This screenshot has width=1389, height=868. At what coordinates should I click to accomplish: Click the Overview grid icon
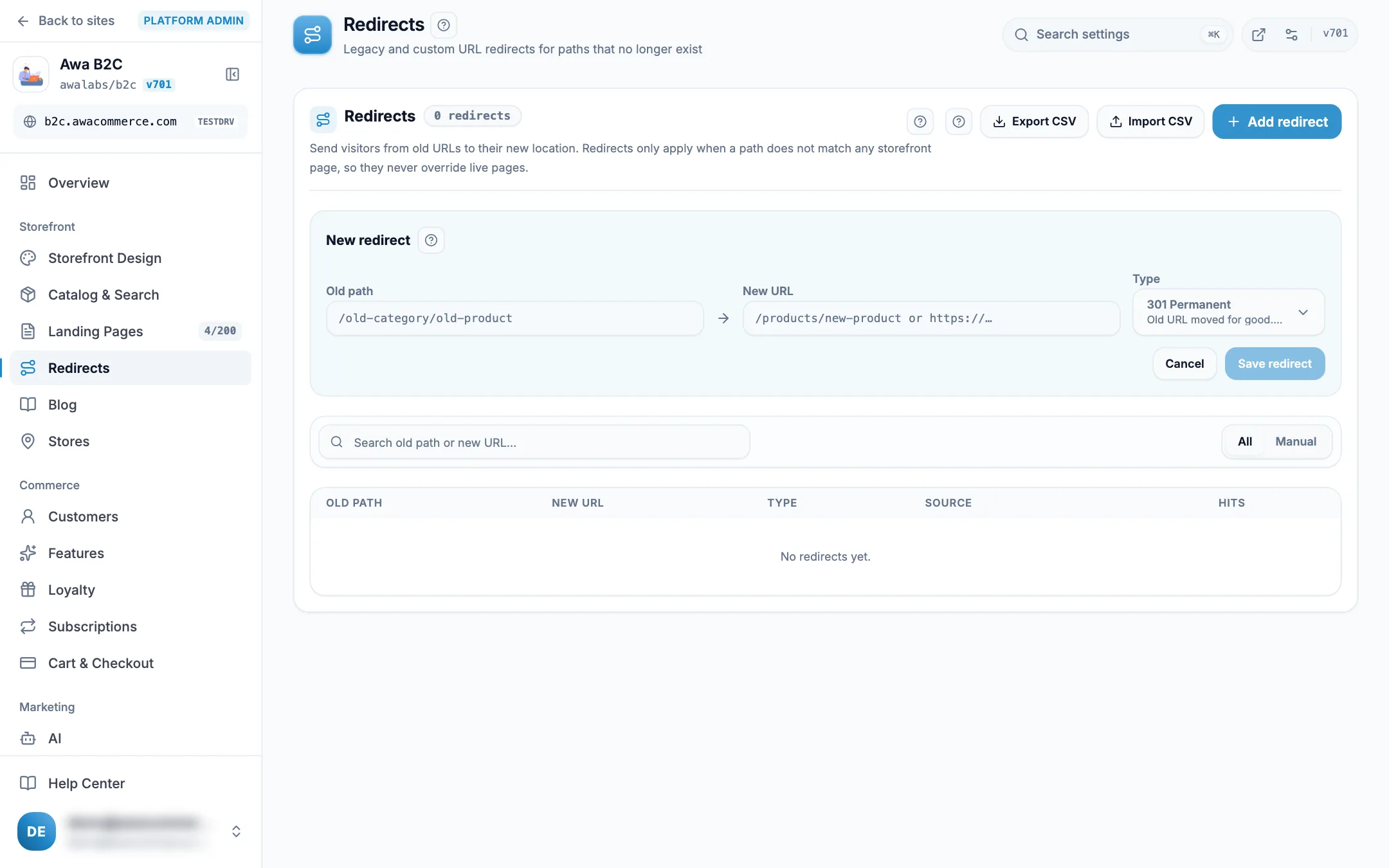pos(28,183)
